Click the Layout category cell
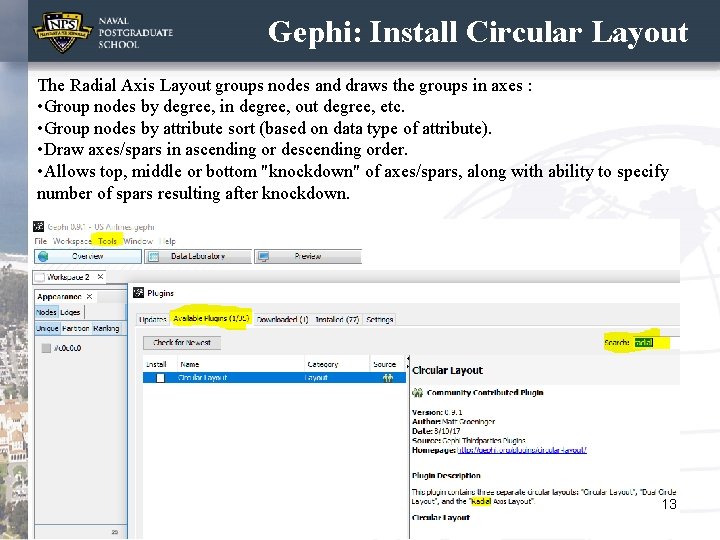 coord(337,378)
